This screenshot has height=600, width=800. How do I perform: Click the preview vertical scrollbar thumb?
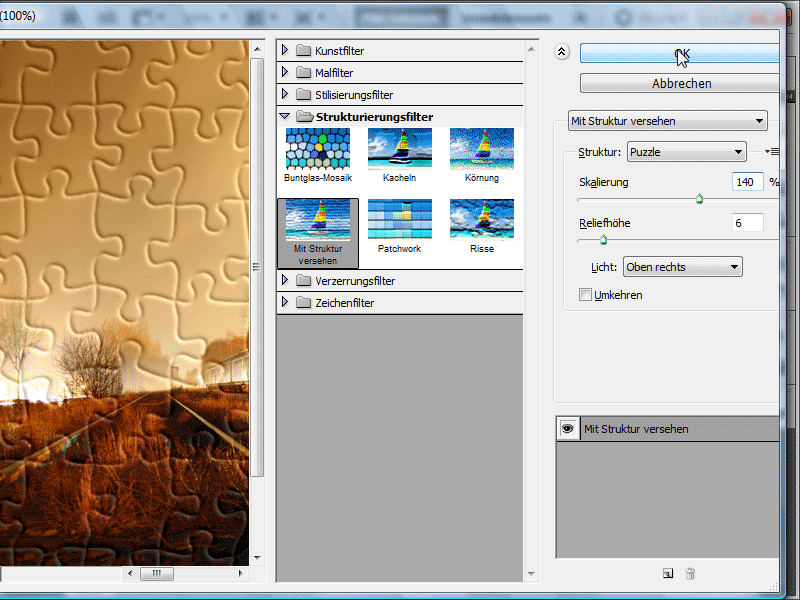257,267
